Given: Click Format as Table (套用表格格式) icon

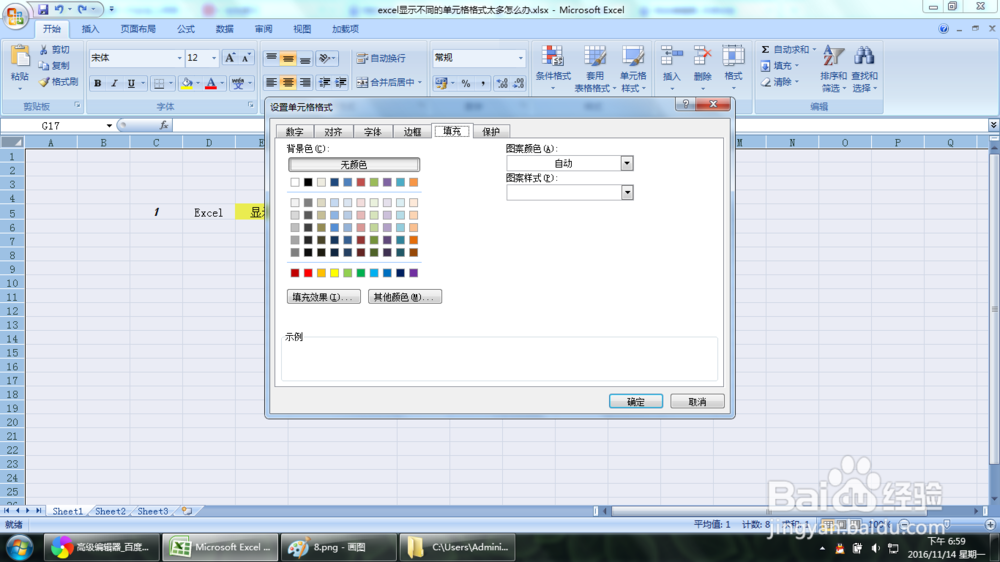Looking at the screenshot, I should coord(595,56).
